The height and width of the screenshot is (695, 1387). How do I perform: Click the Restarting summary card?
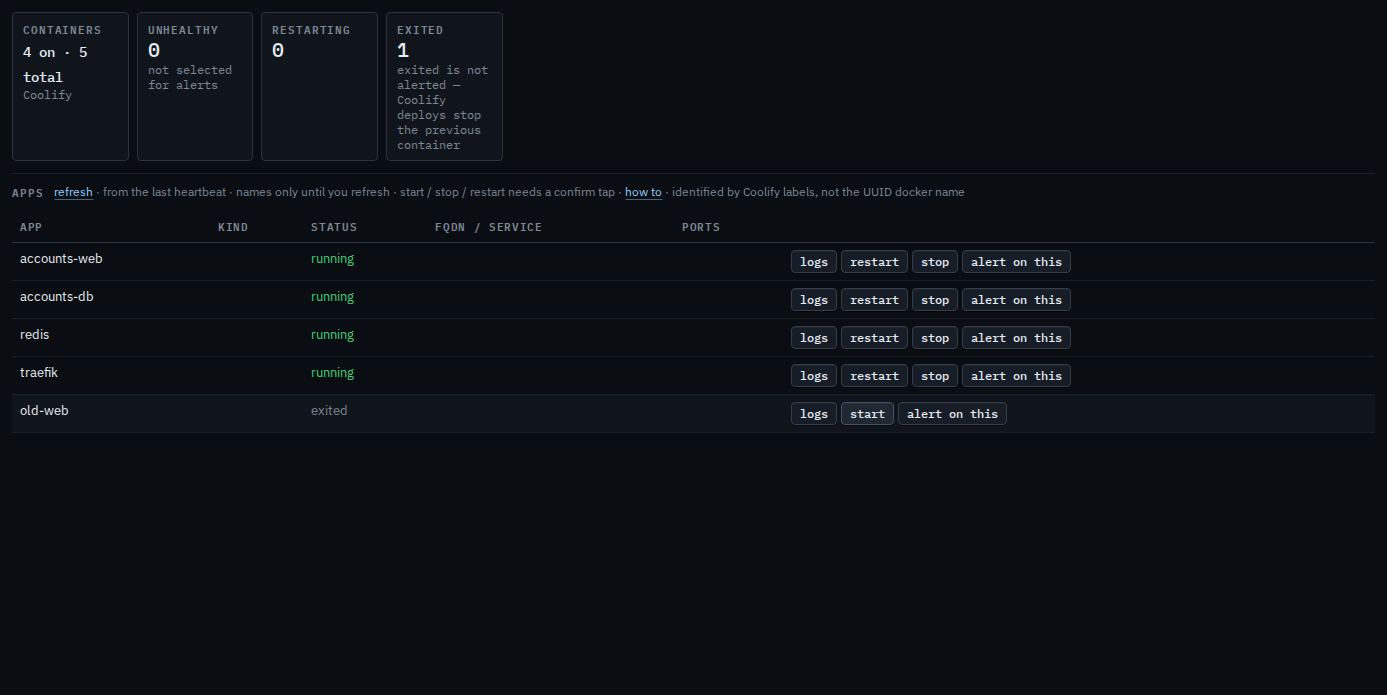click(x=319, y=86)
